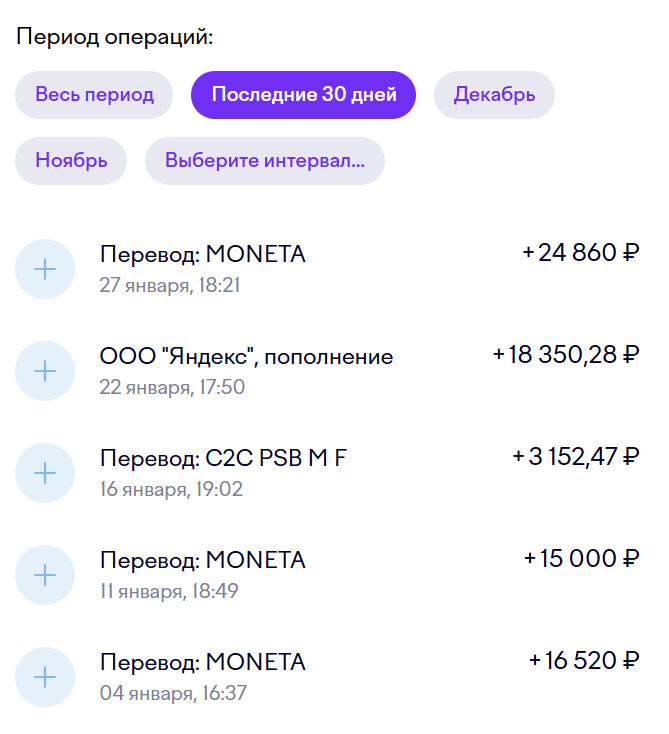Click the +18 350,28 ₽ amount
The image size is (669, 734).
coord(566,355)
